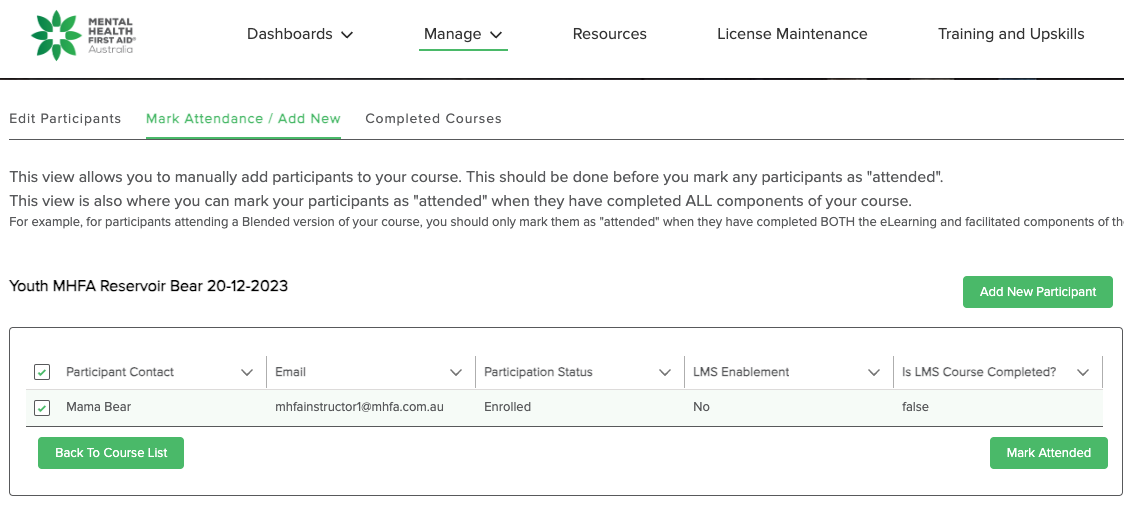Expand the Dashboards menu chevron
Image resolution: width=1124 pixels, height=508 pixels.
(x=347, y=35)
